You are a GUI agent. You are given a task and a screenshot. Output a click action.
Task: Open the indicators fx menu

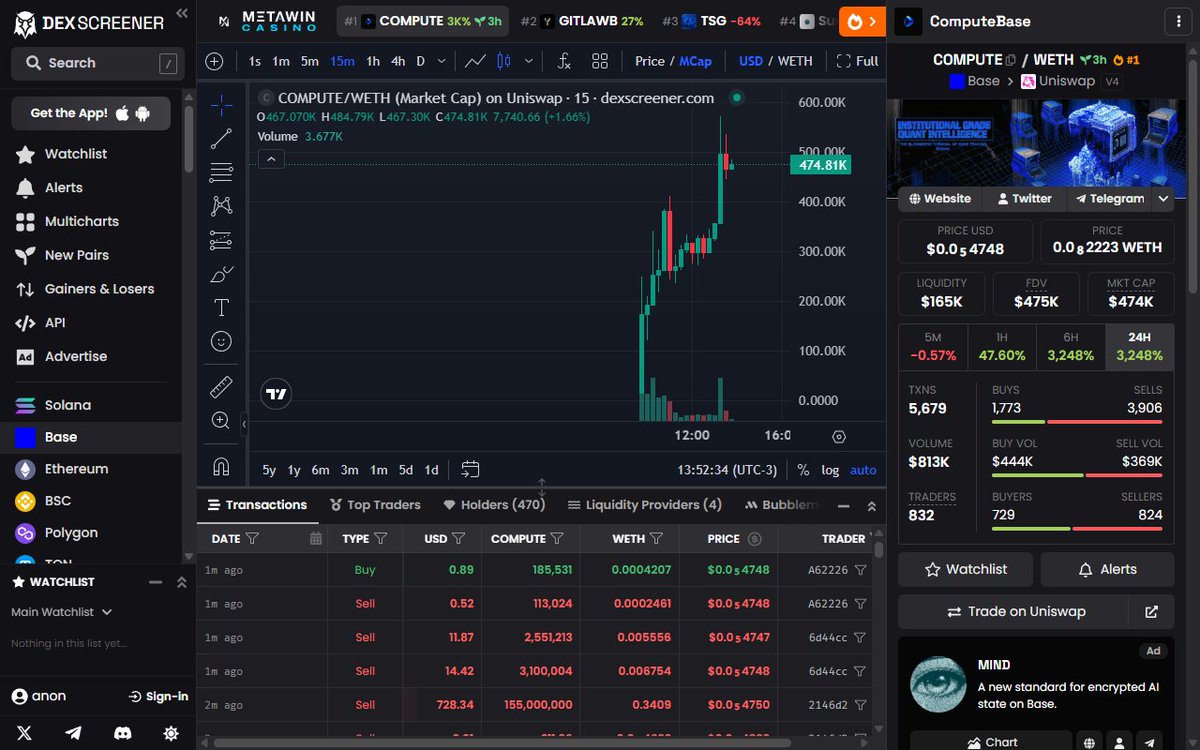(x=564, y=61)
